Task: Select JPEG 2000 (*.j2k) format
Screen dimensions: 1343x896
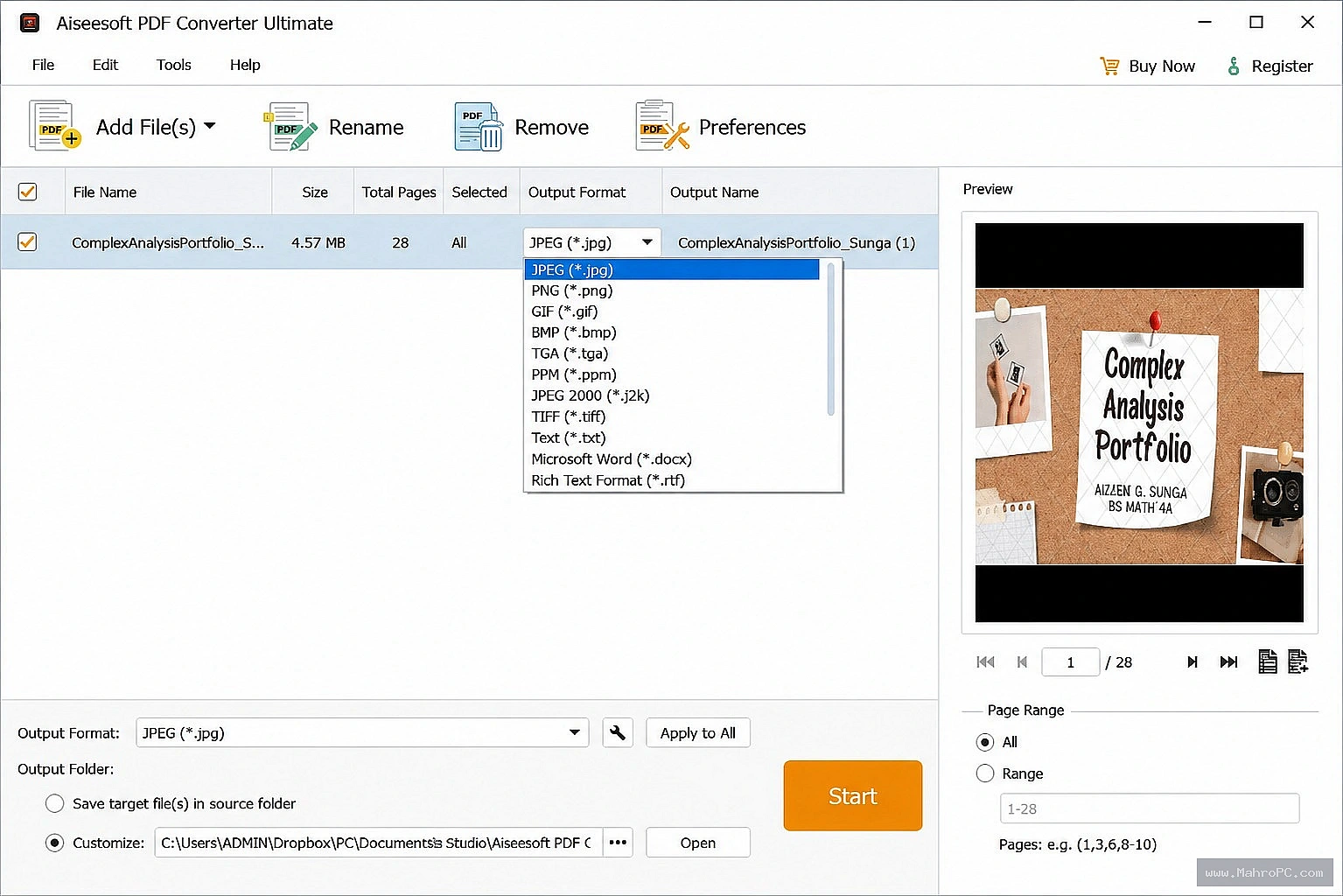Action: coord(672,395)
